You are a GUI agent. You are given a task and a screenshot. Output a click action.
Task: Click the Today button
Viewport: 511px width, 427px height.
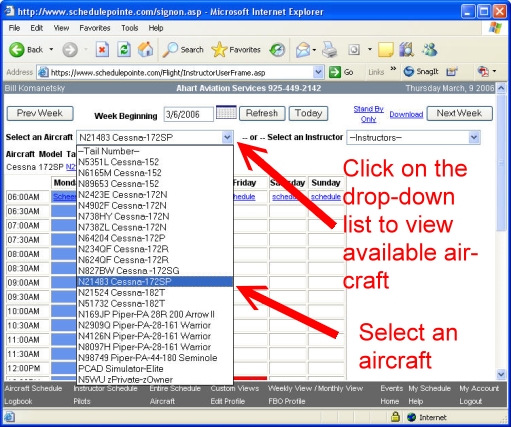click(308, 113)
